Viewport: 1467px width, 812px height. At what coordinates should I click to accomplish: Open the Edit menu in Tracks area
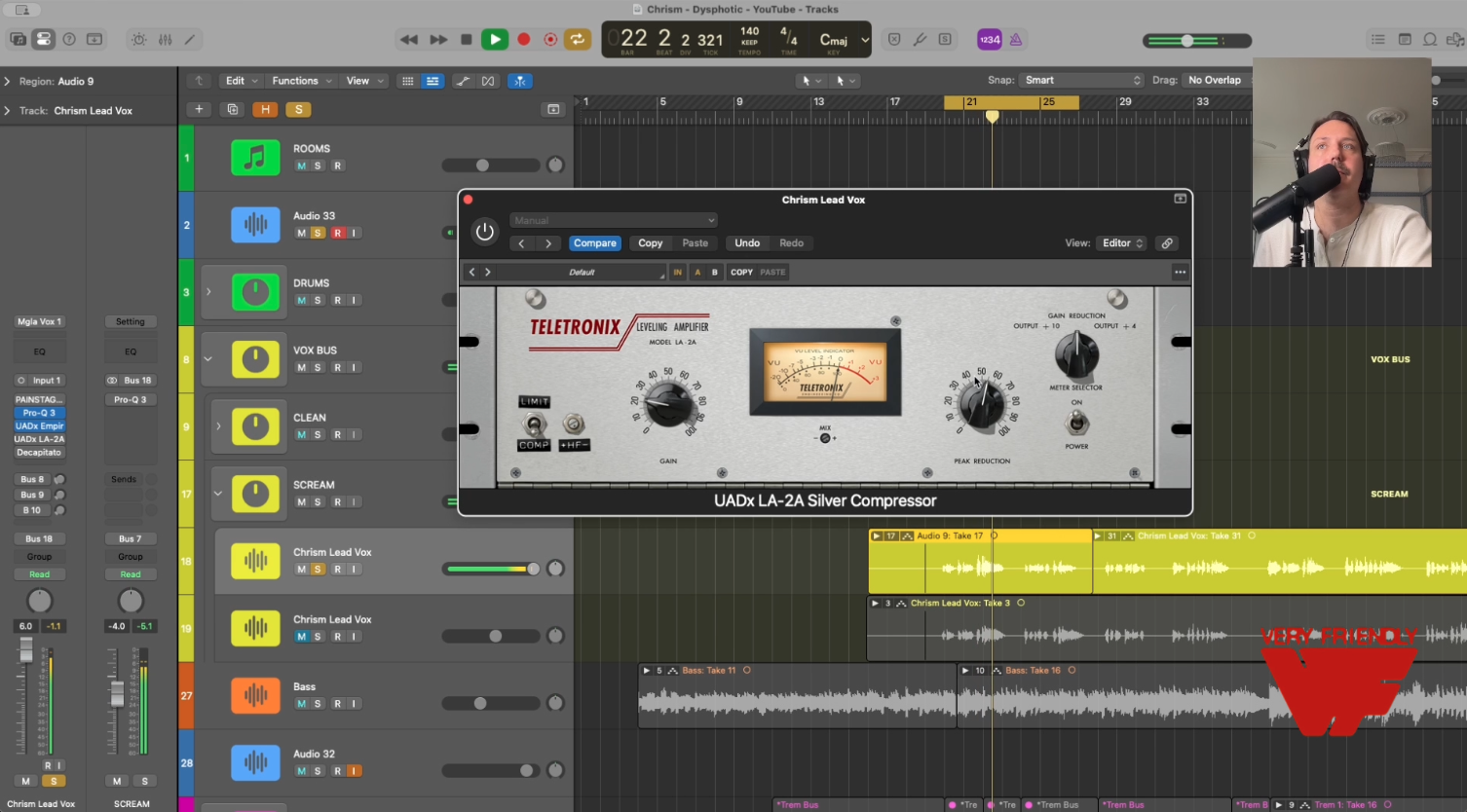tap(241, 81)
